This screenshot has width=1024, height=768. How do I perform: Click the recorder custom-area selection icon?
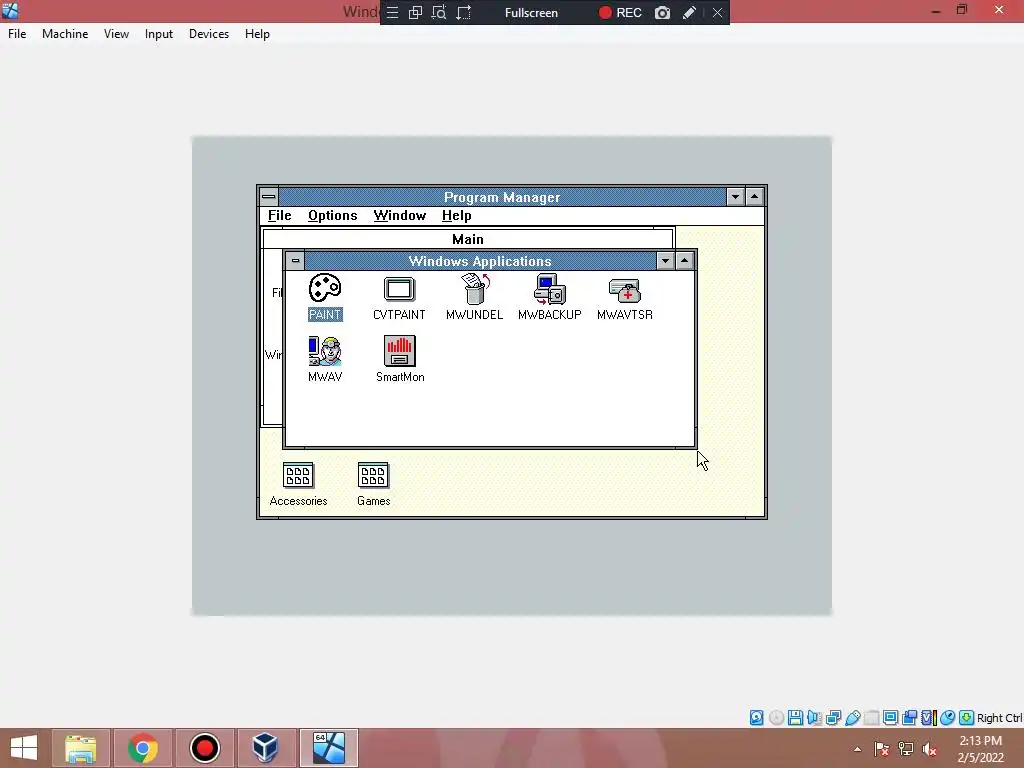coord(463,12)
